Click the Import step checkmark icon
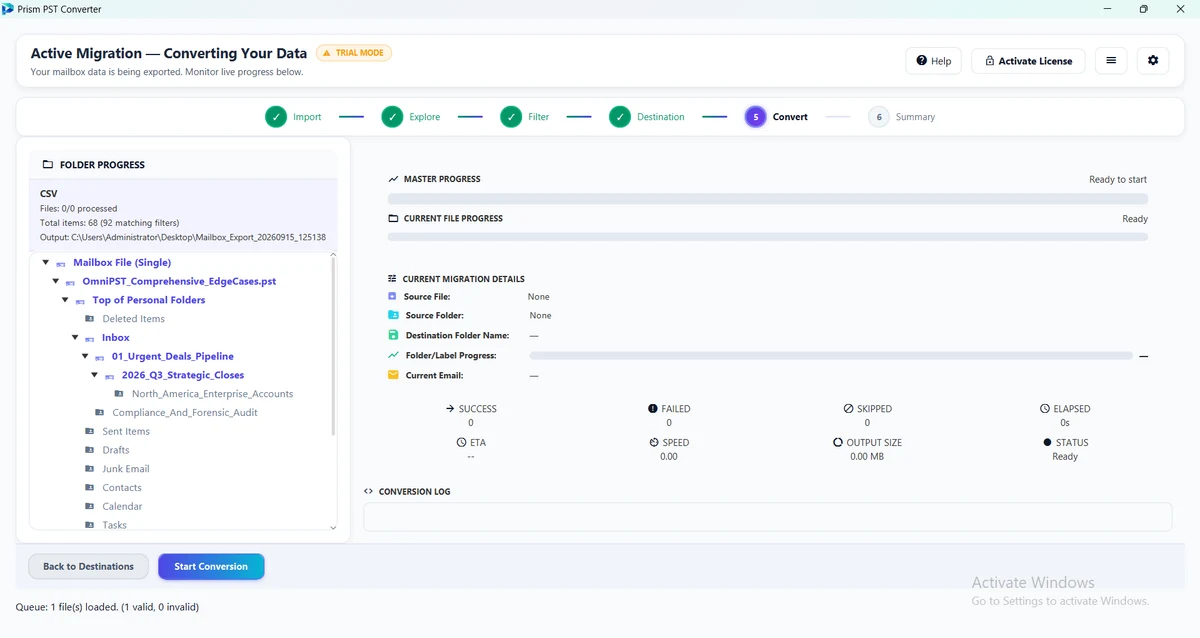 (276, 117)
